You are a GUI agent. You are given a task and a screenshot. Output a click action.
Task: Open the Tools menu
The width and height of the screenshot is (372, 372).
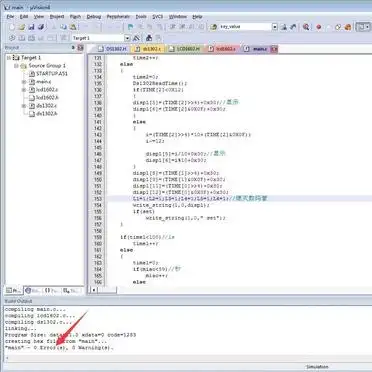point(141,16)
